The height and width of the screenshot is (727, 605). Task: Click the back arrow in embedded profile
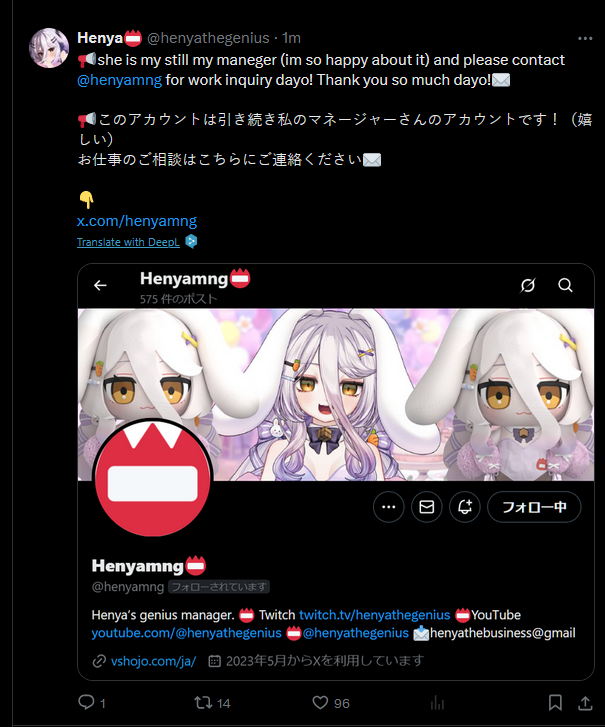[100, 285]
